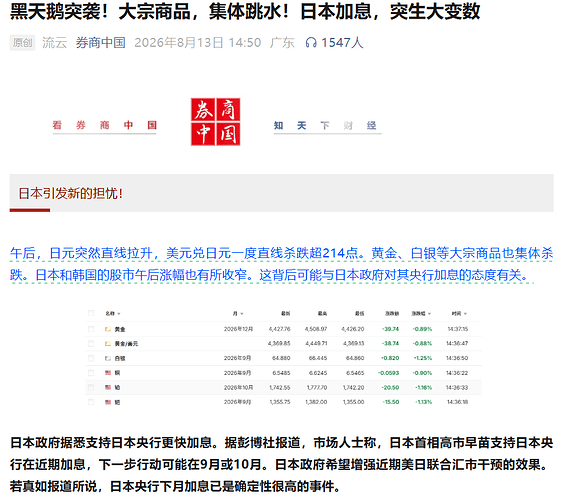Viewport: 568px width, 500px height.
Task: Check the box on the 黄金 row
Action: click(91, 329)
